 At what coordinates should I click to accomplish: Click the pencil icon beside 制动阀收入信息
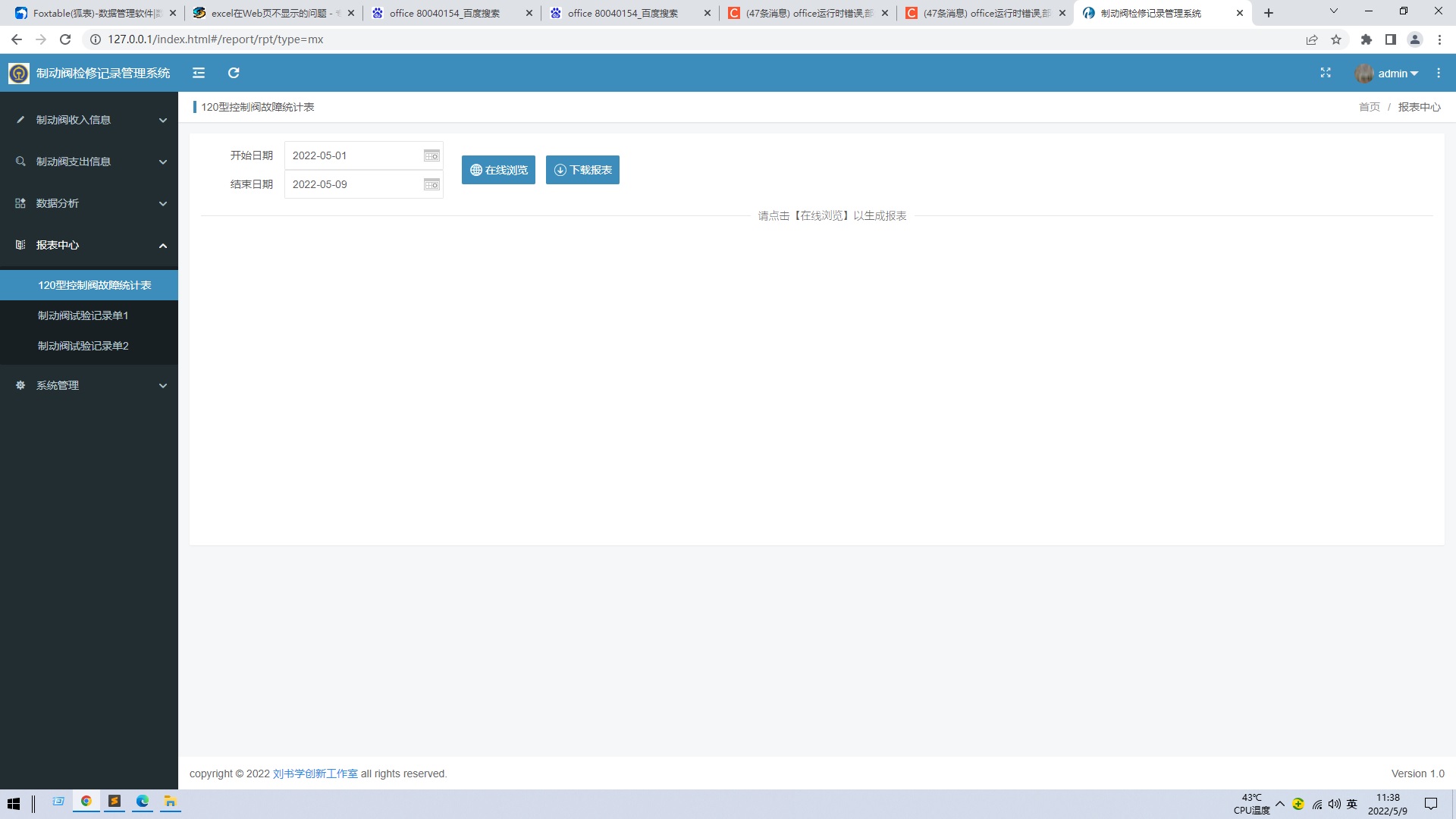pyautogui.click(x=20, y=120)
